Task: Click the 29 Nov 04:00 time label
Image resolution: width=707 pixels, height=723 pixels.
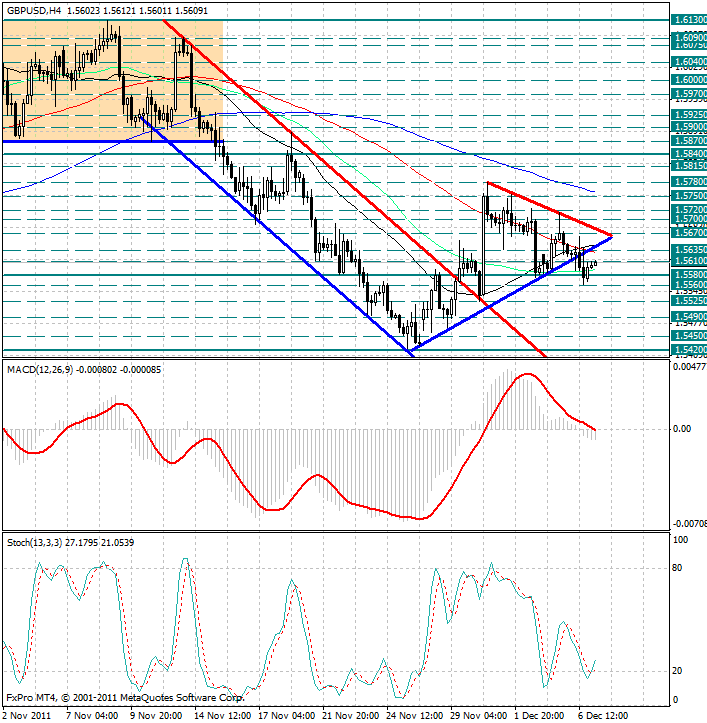Action: pos(479,716)
